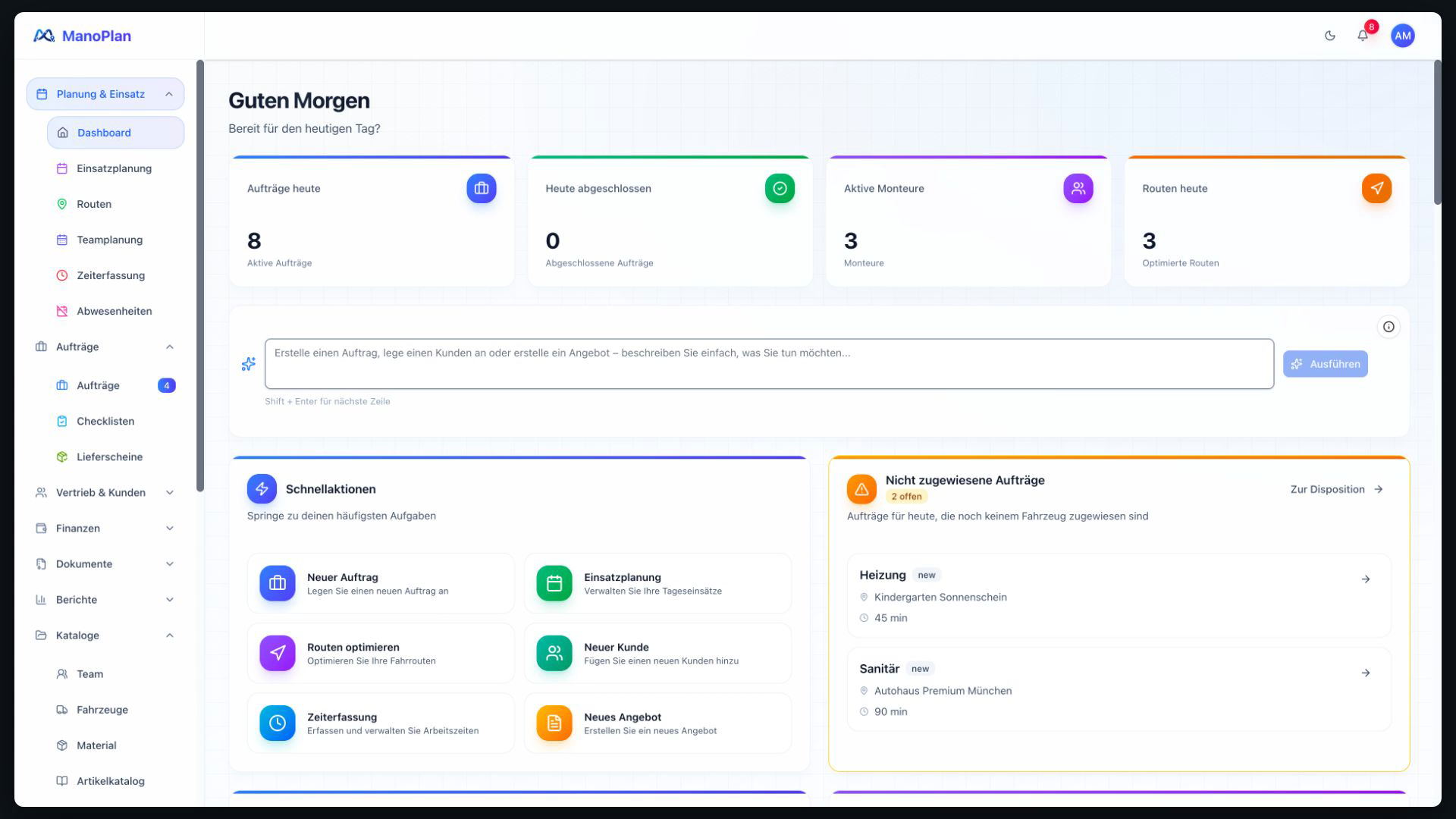This screenshot has height=819, width=1456.
Task: Click the Einsatzplanung calendar quick action icon
Action: point(554,583)
